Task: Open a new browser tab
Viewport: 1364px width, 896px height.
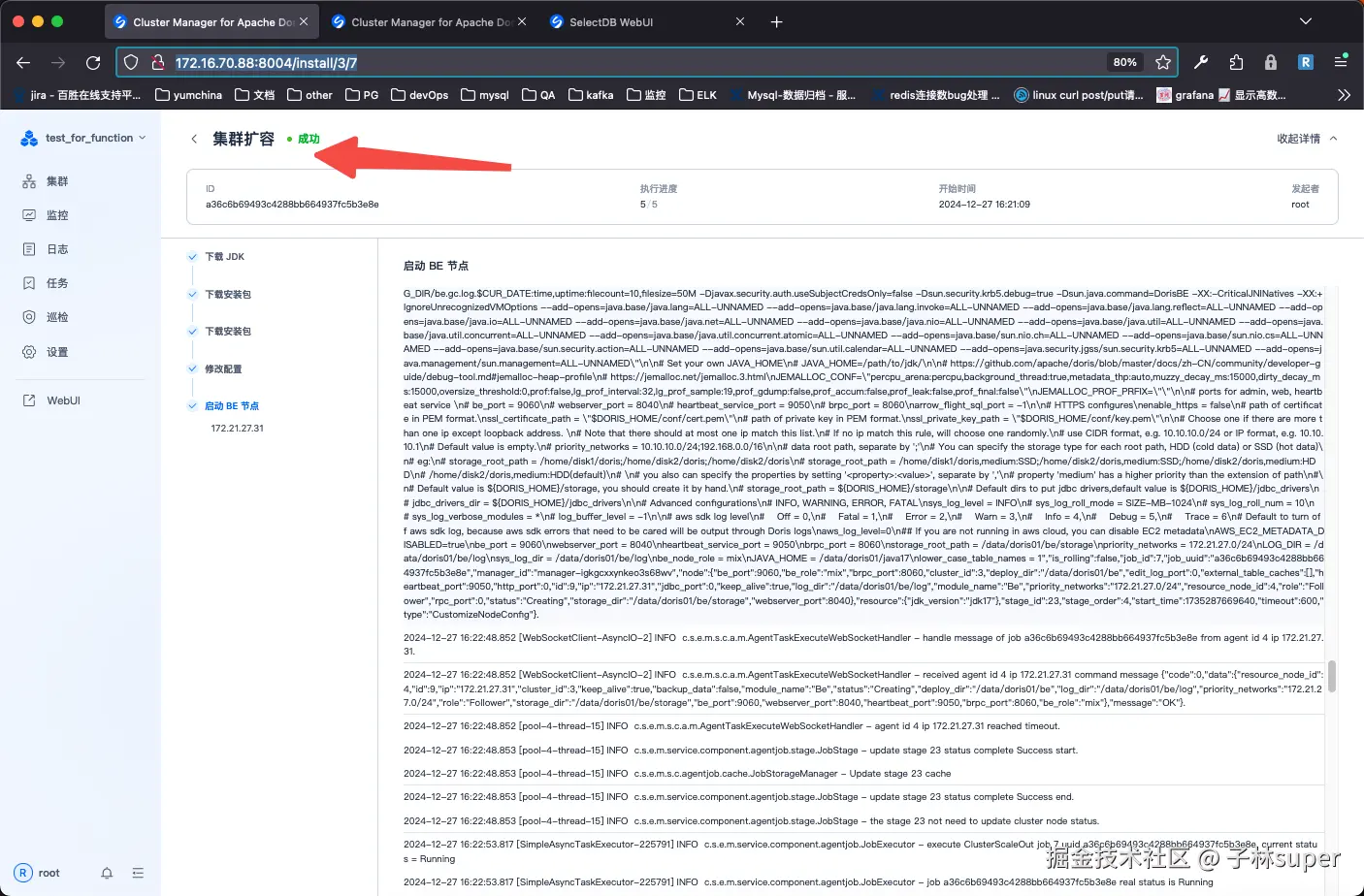Action: point(776,21)
